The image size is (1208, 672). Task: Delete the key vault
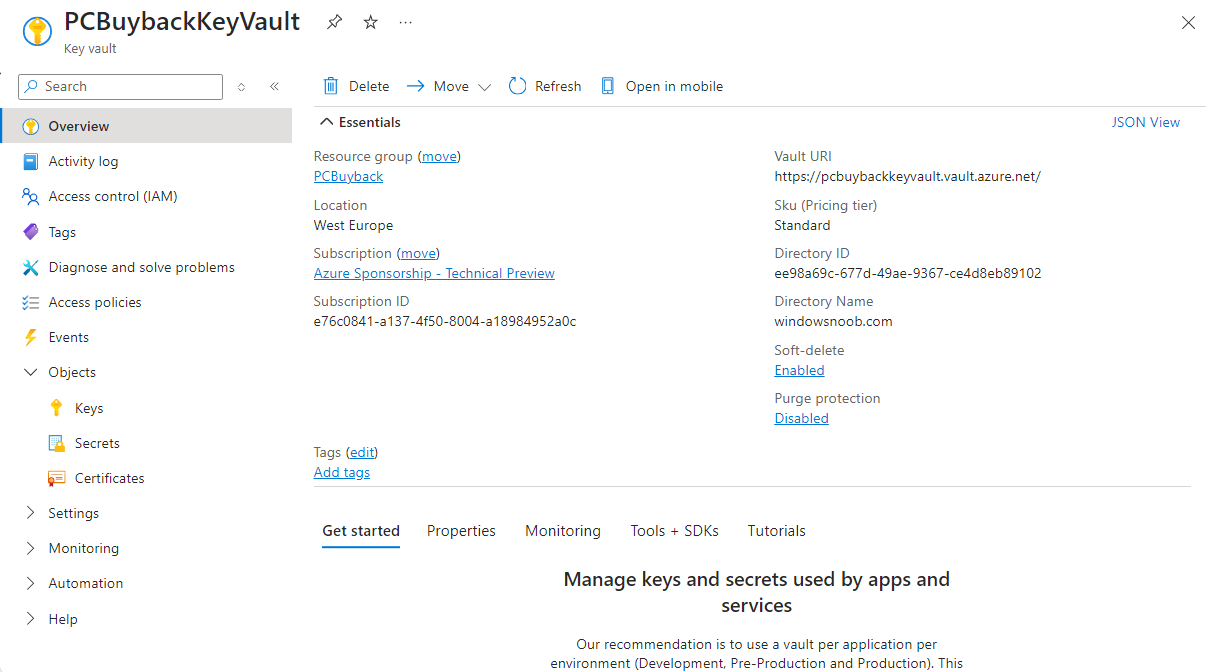pyautogui.click(x=356, y=86)
